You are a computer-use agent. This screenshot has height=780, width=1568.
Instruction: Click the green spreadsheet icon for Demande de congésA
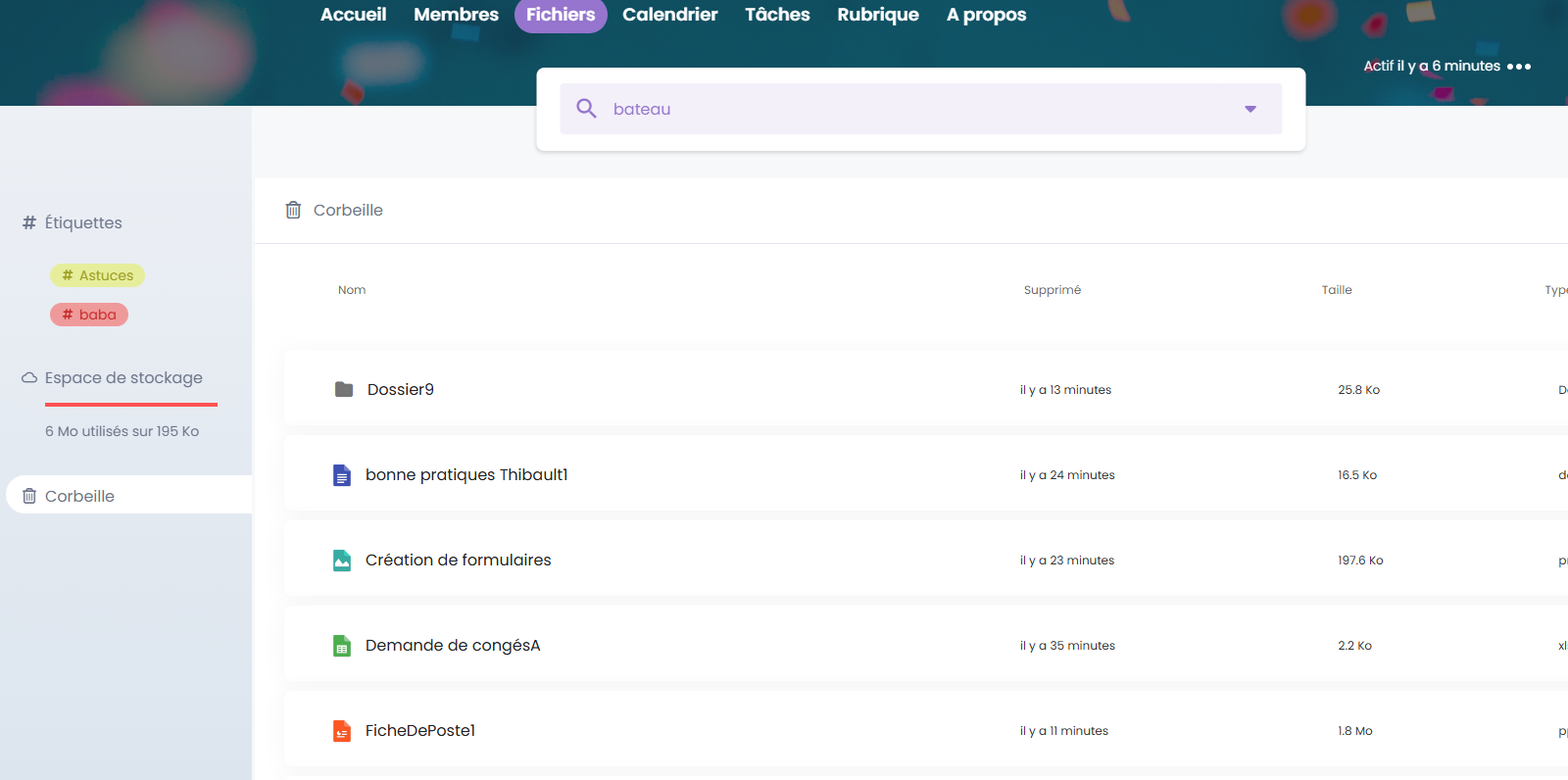(x=341, y=646)
